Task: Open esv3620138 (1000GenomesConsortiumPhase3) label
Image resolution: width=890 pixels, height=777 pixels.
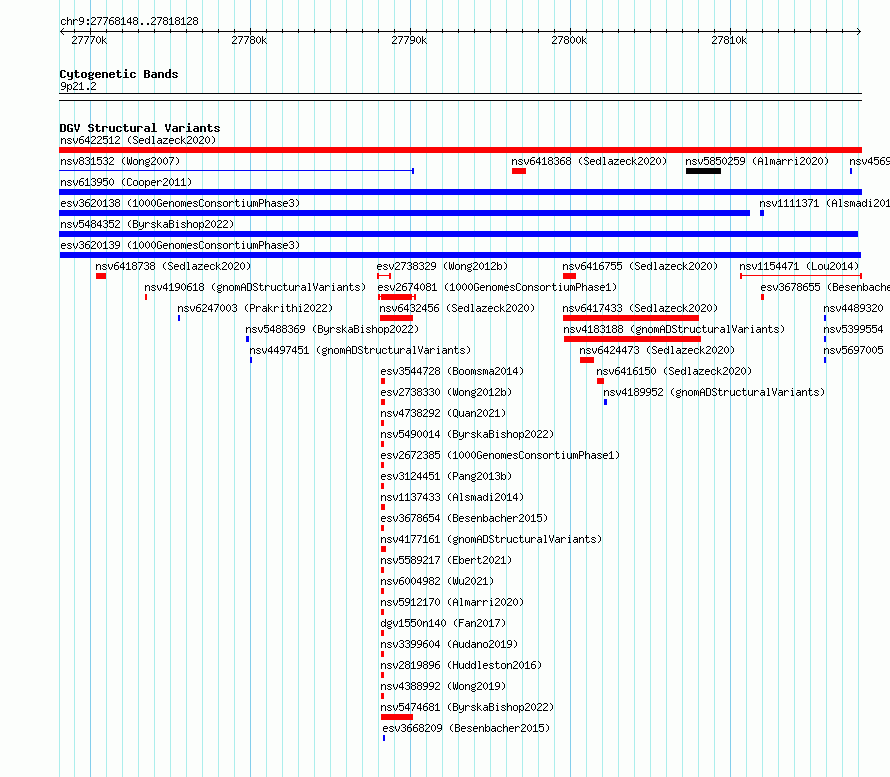Action: 180,203
